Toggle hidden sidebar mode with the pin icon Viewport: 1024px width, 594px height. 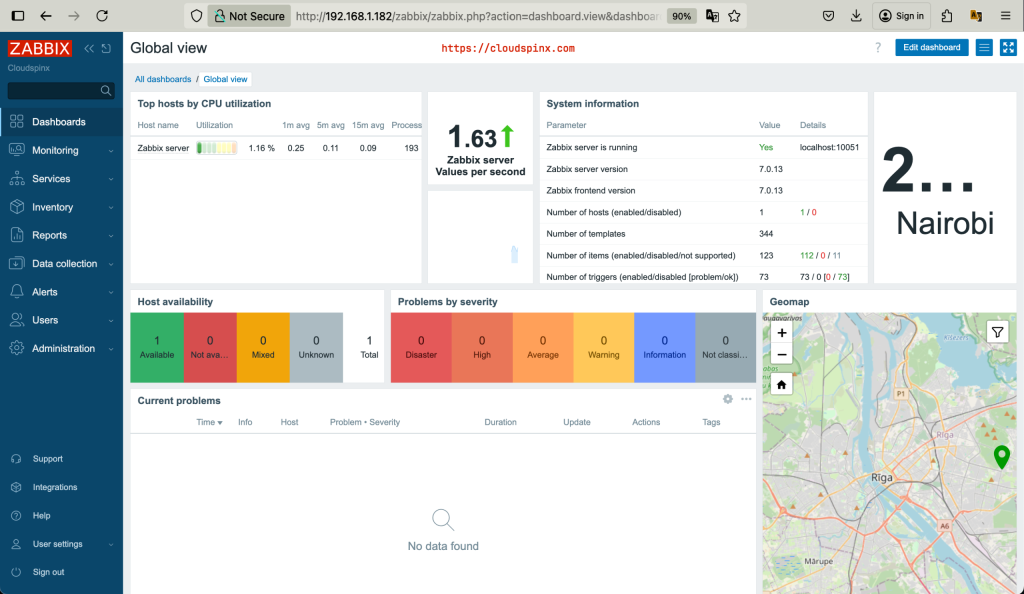[x=105, y=47]
